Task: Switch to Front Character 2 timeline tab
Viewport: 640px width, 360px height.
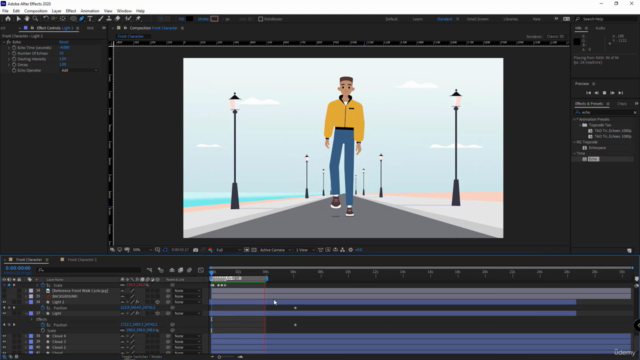Action: point(82,260)
